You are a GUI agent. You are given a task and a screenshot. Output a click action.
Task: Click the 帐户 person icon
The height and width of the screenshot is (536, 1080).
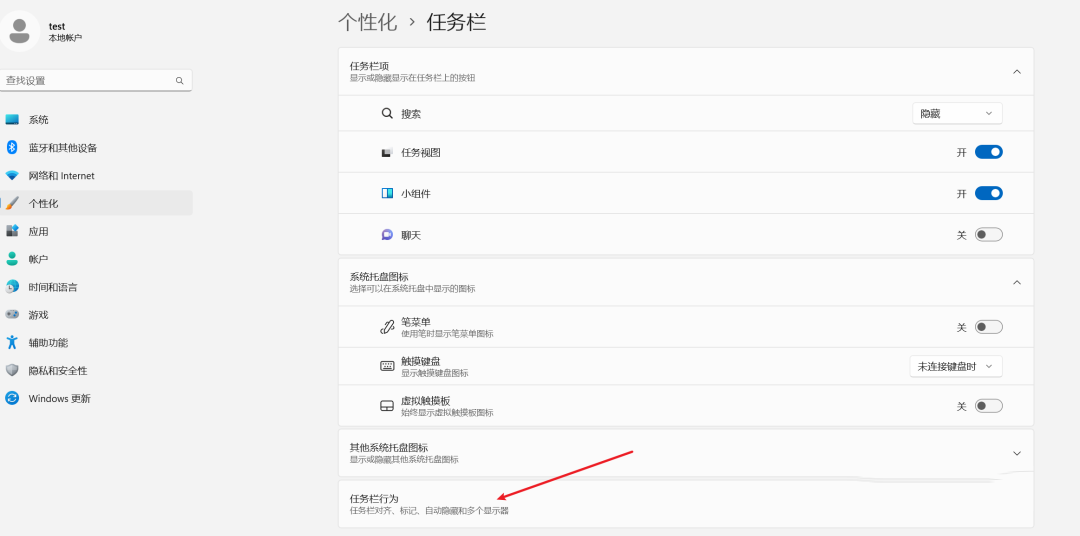click(x=12, y=259)
